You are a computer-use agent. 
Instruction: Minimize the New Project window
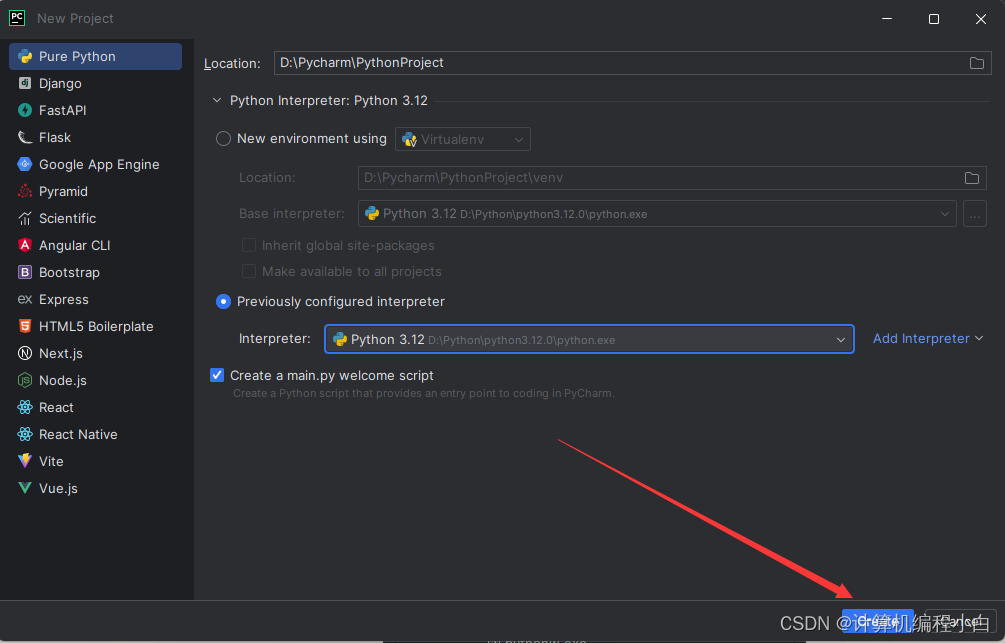[887, 19]
